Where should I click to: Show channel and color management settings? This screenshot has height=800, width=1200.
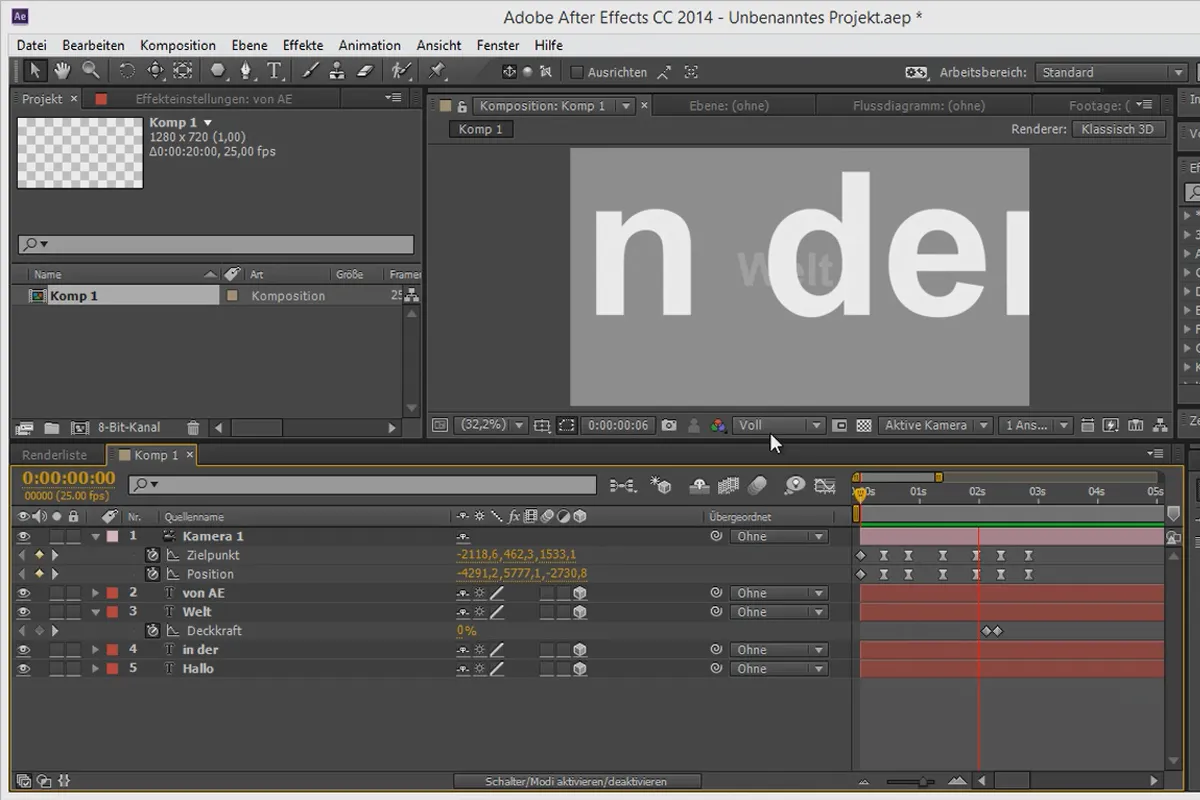coord(718,425)
